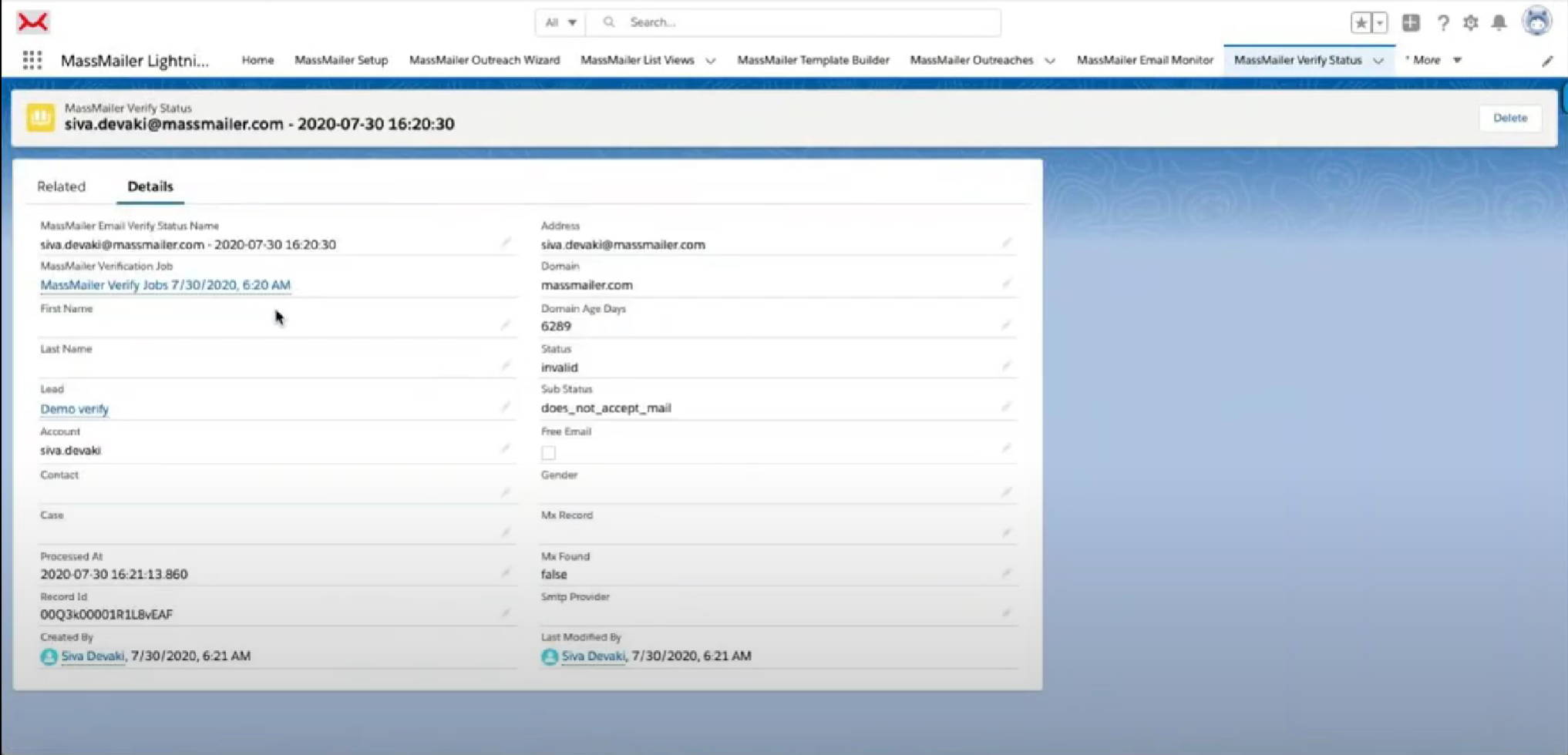Open the search scope All dropdown
Image resolution: width=1568 pixels, height=755 pixels.
tap(560, 22)
